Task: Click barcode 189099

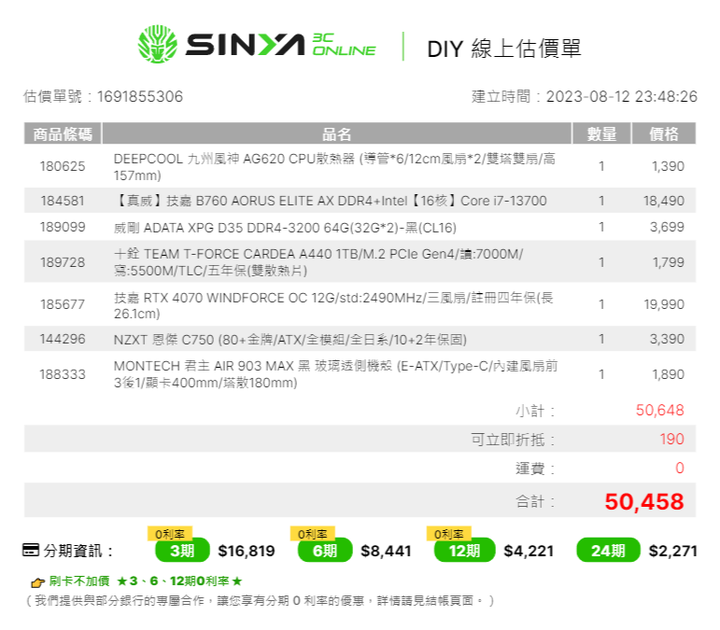Action: [x=62, y=227]
